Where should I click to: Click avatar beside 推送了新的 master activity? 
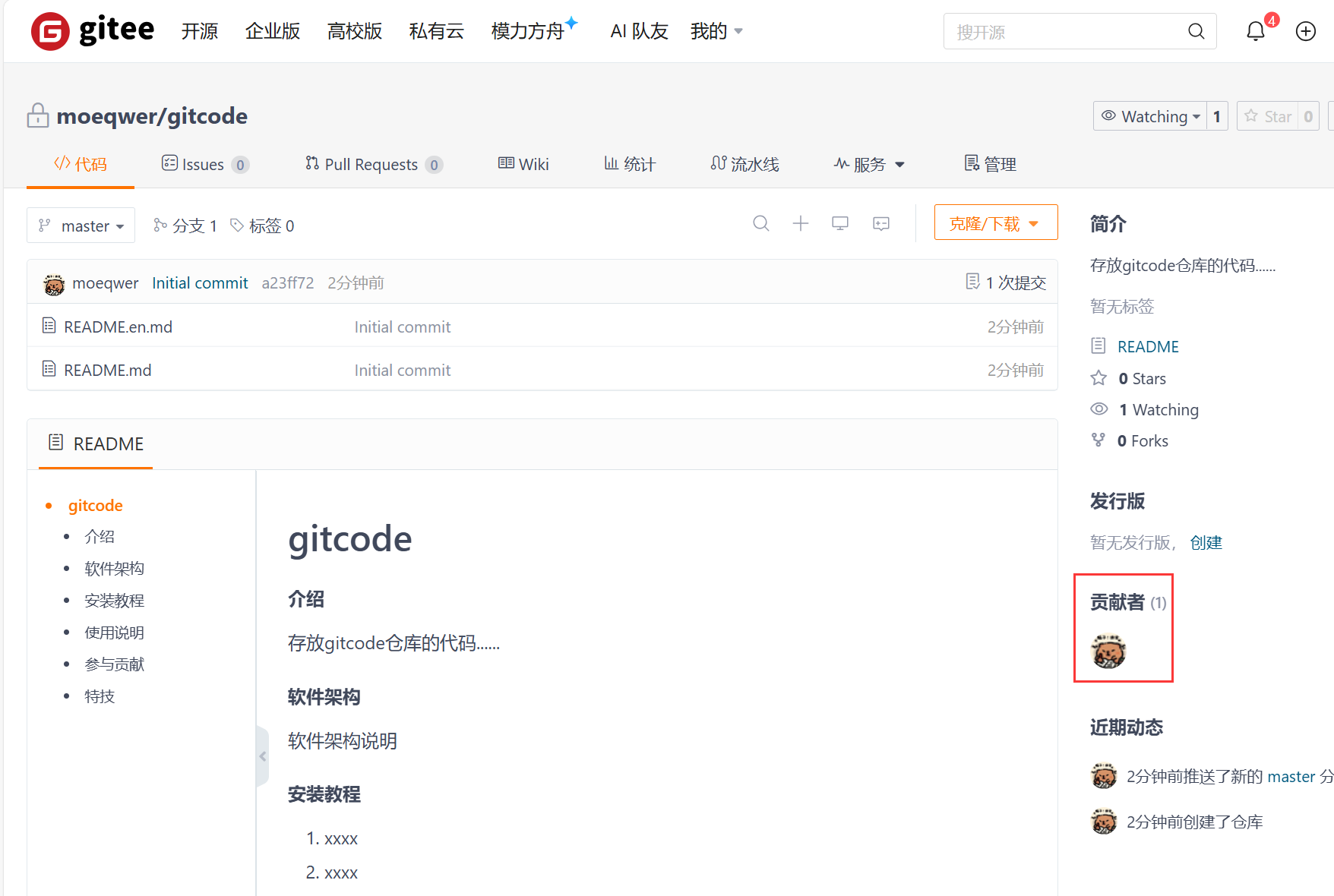pyautogui.click(x=1104, y=776)
